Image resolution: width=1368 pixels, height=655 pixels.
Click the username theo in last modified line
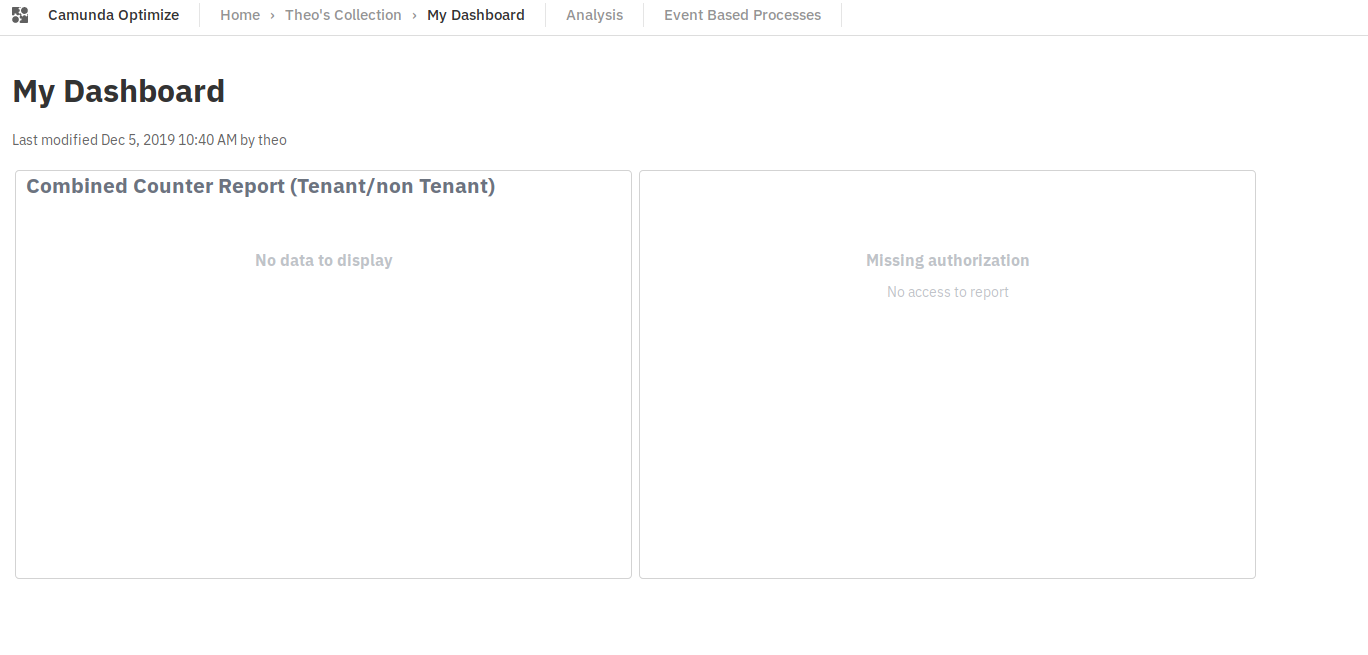click(272, 140)
